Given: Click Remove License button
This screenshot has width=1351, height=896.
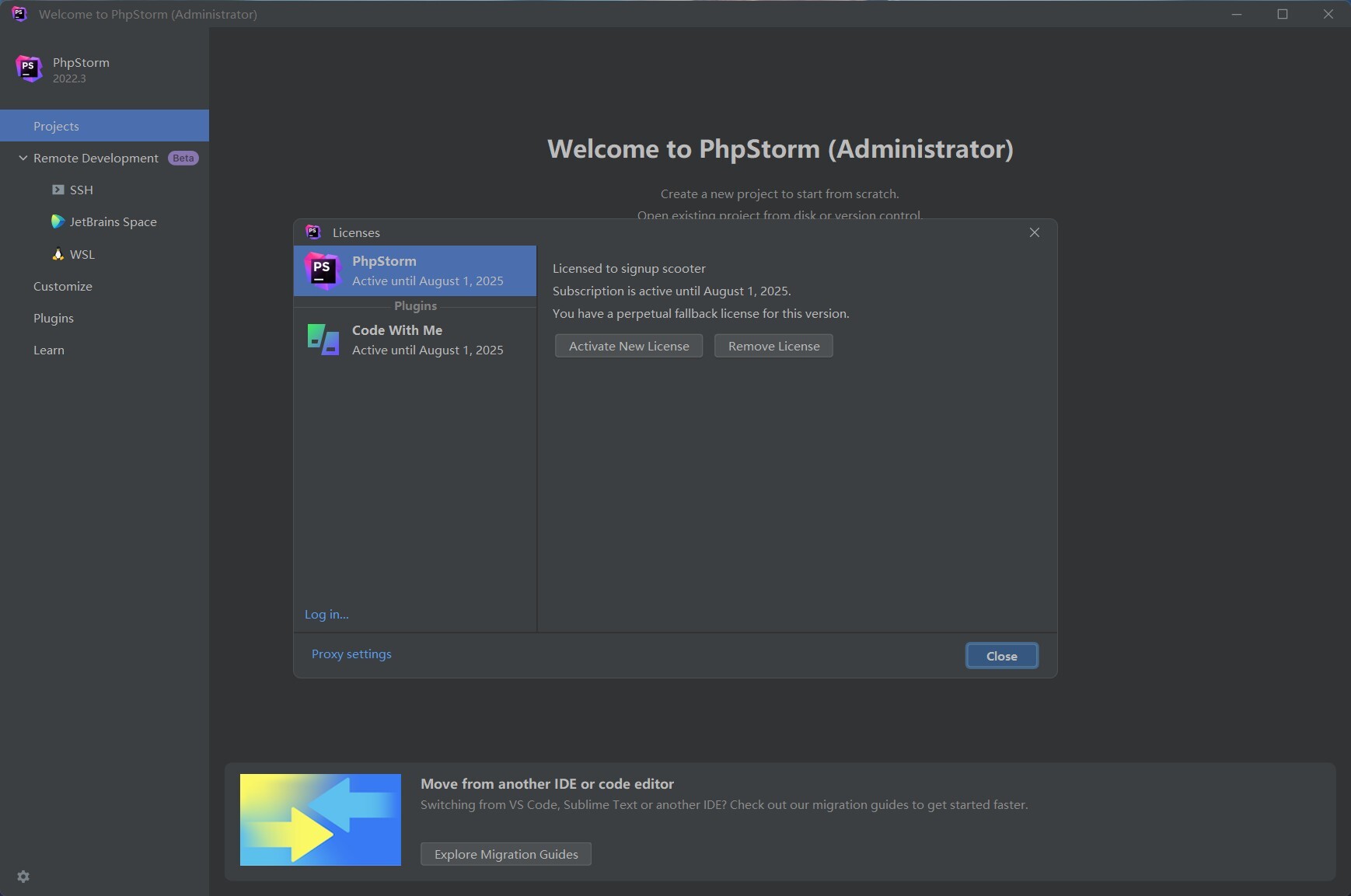Looking at the screenshot, I should pos(773,346).
